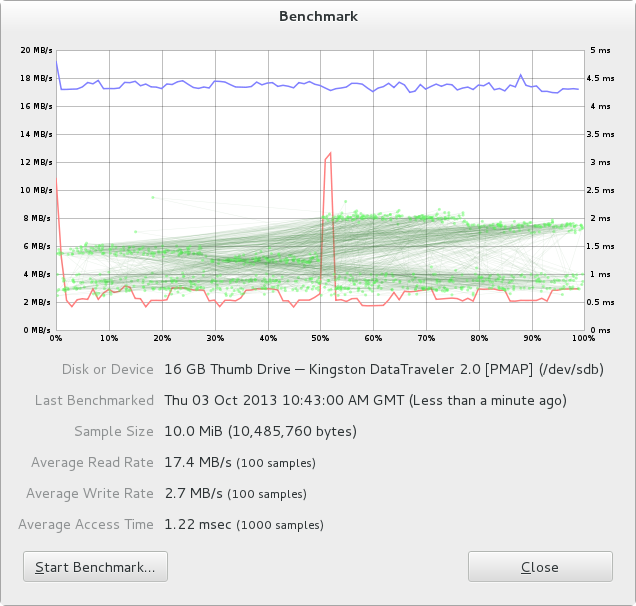
Task: Click the '50%' x-axis label
Action: click(320, 338)
